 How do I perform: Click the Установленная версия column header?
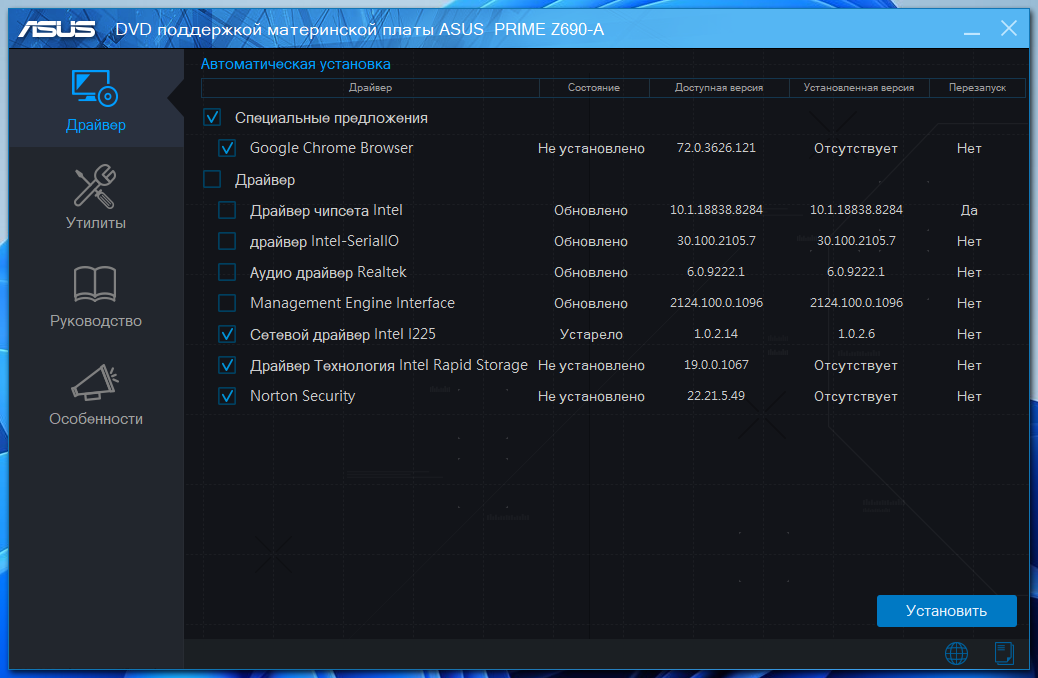coord(859,87)
